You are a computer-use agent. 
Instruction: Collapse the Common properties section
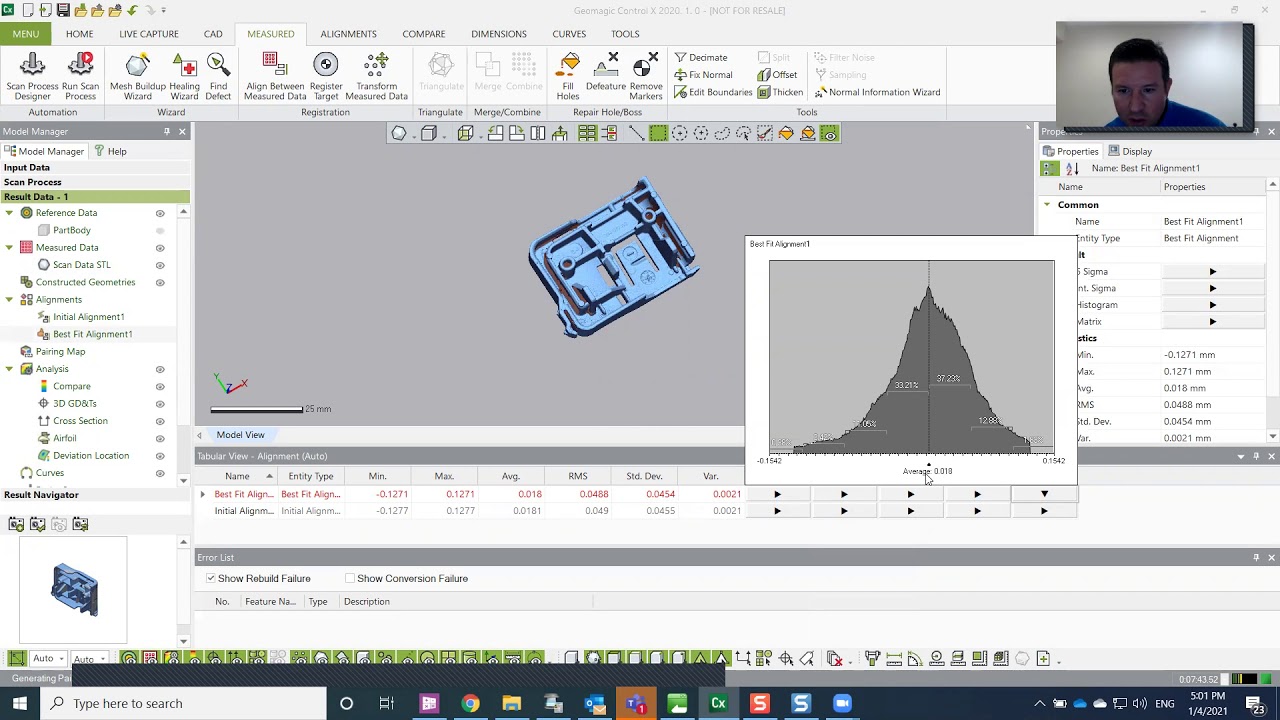(1047, 205)
